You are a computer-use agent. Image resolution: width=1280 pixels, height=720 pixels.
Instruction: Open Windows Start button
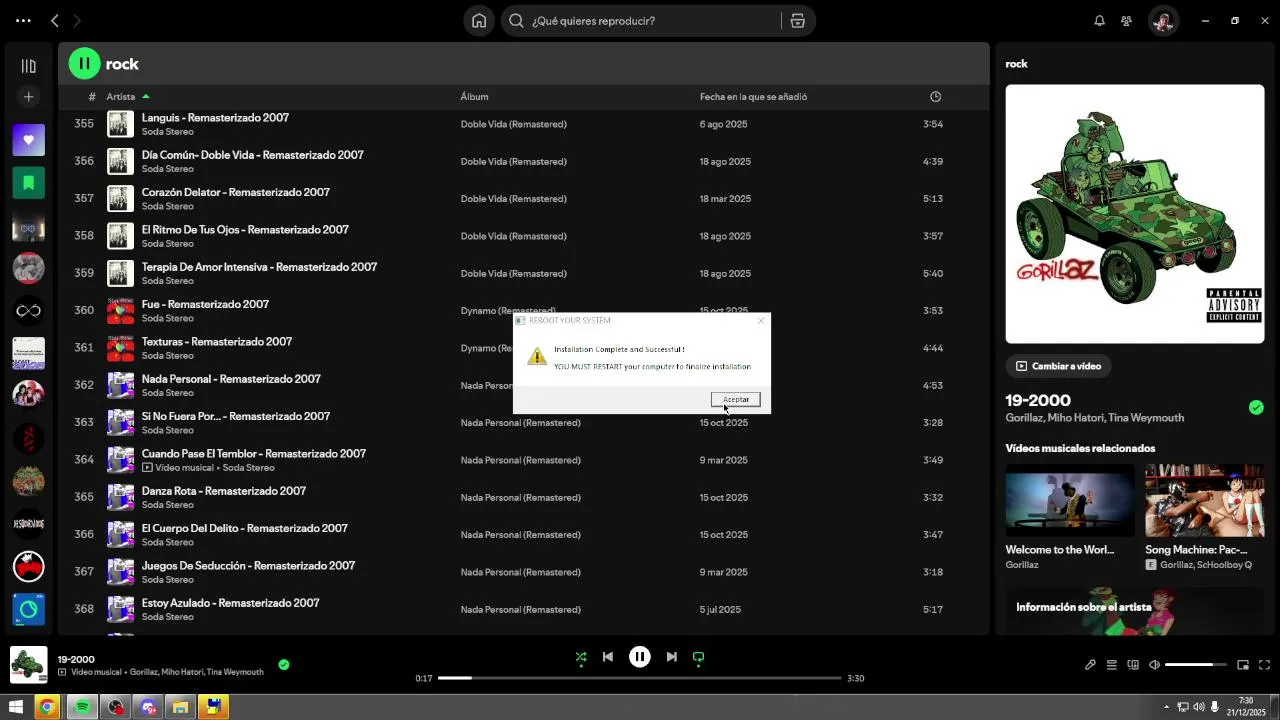[x=15, y=708]
